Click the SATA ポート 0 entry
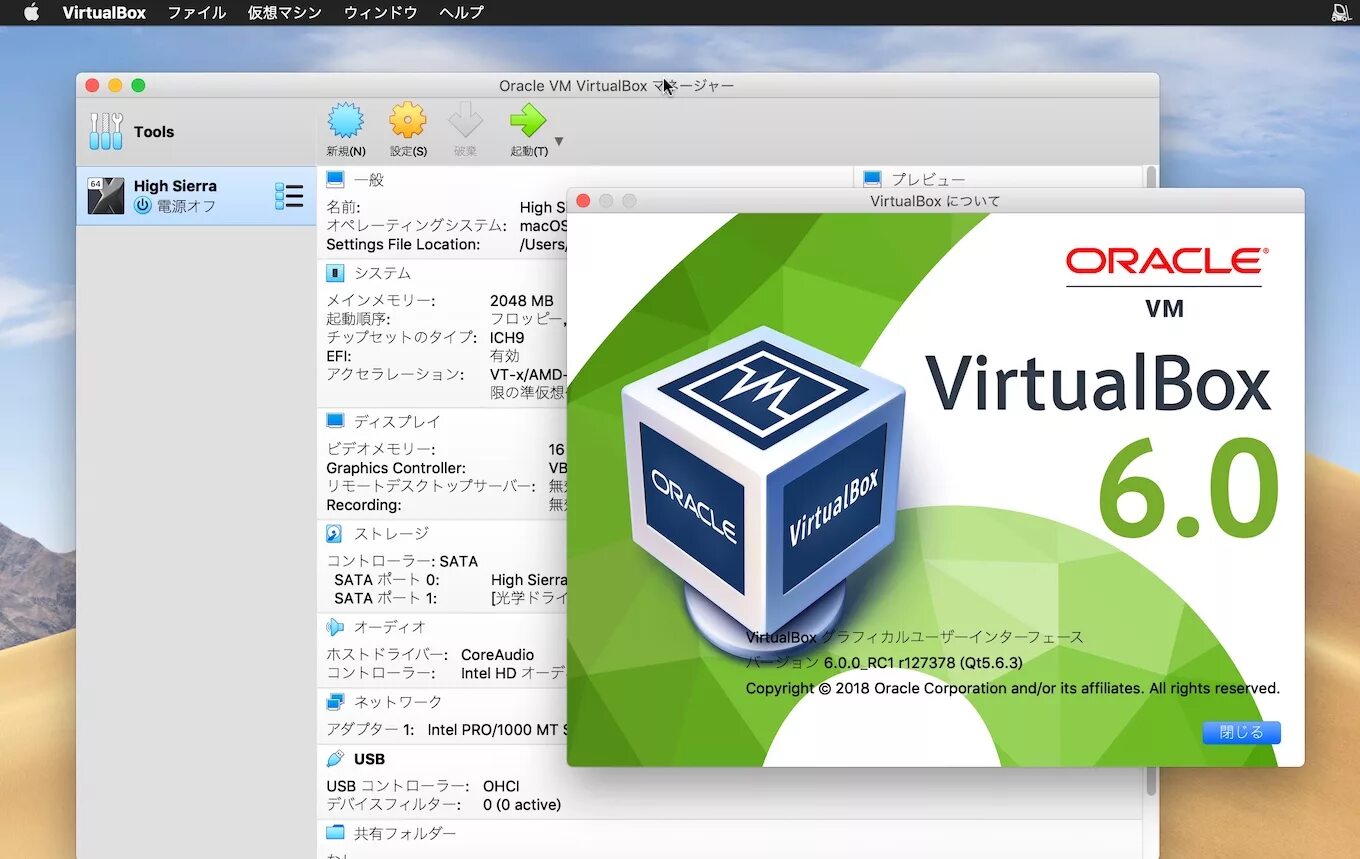 coord(450,579)
